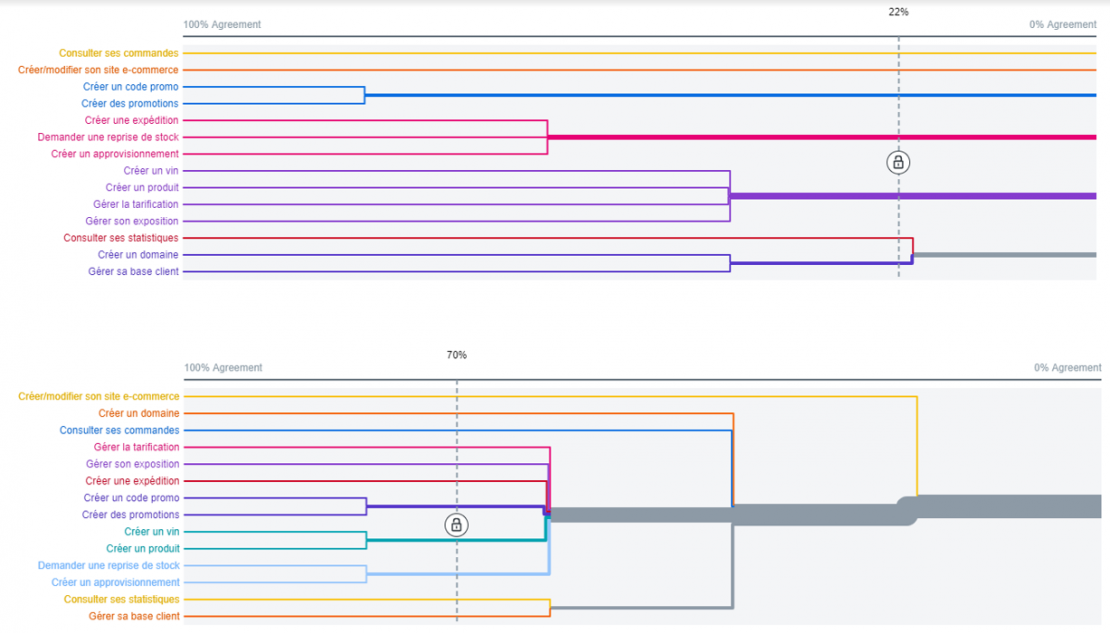Click the yellow 'Consulter ses commandes' label
Viewport: 1110px width, 633px height.
click(x=118, y=53)
